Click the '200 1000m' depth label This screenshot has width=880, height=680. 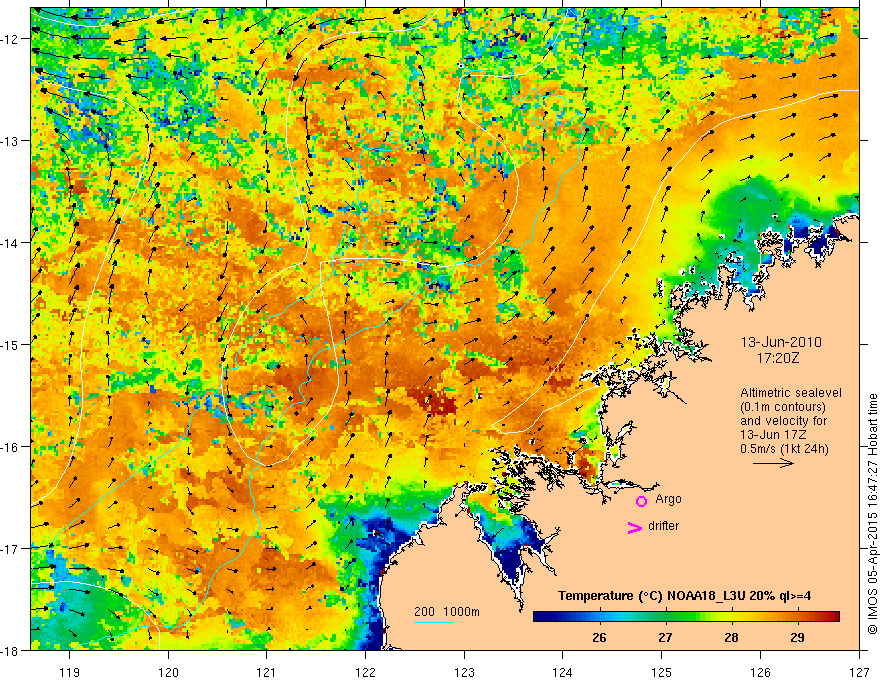click(447, 612)
